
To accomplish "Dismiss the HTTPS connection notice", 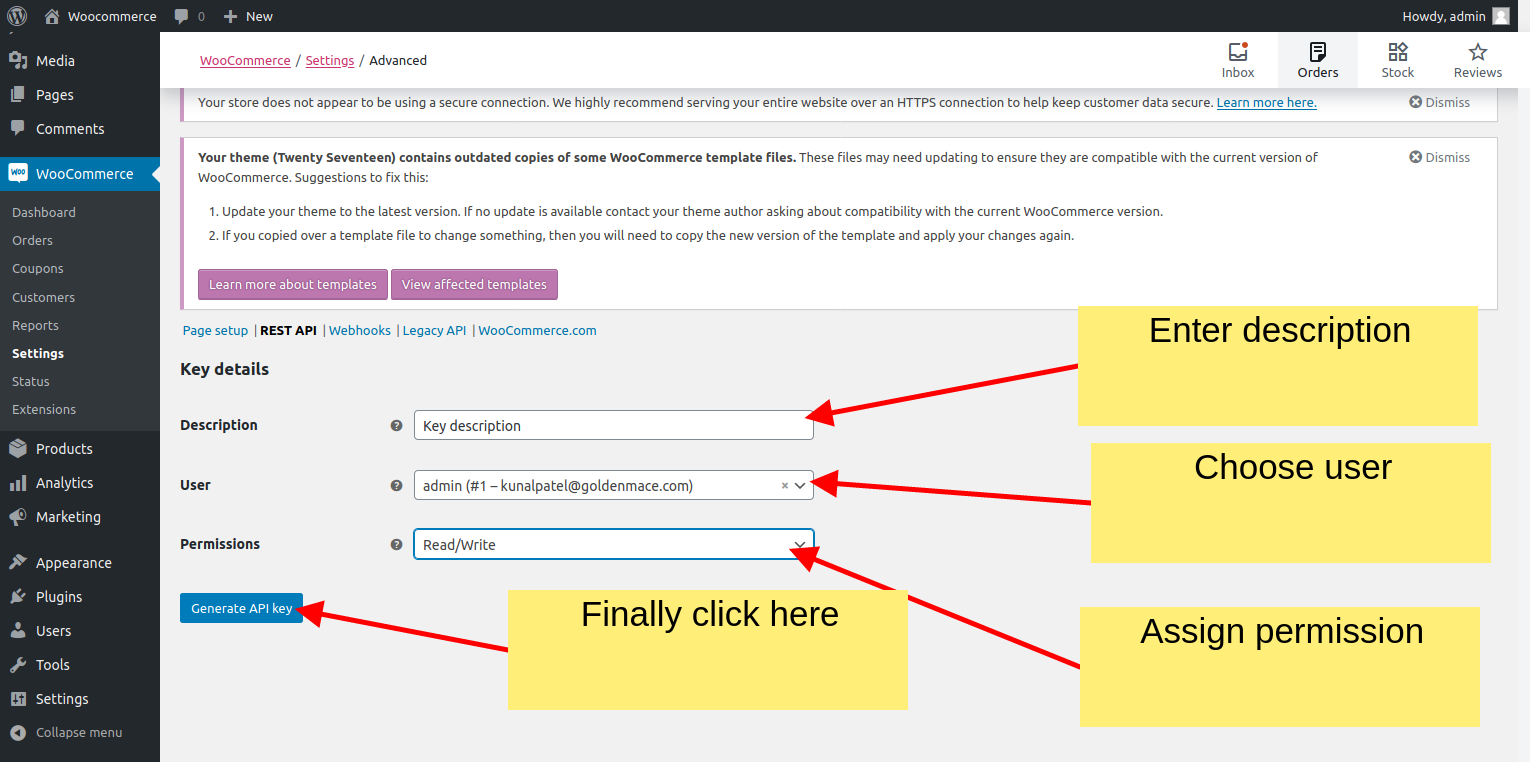I will pos(1440,102).
